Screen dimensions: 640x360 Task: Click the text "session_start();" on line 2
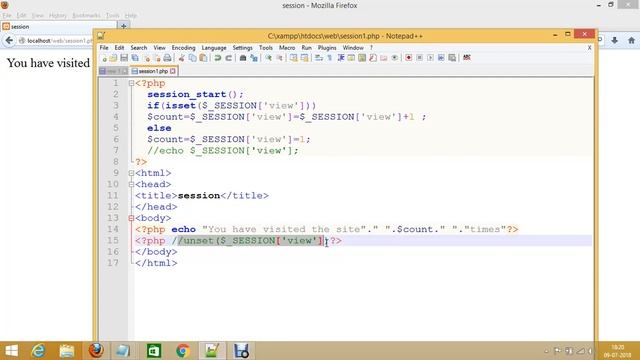click(x=195, y=94)
